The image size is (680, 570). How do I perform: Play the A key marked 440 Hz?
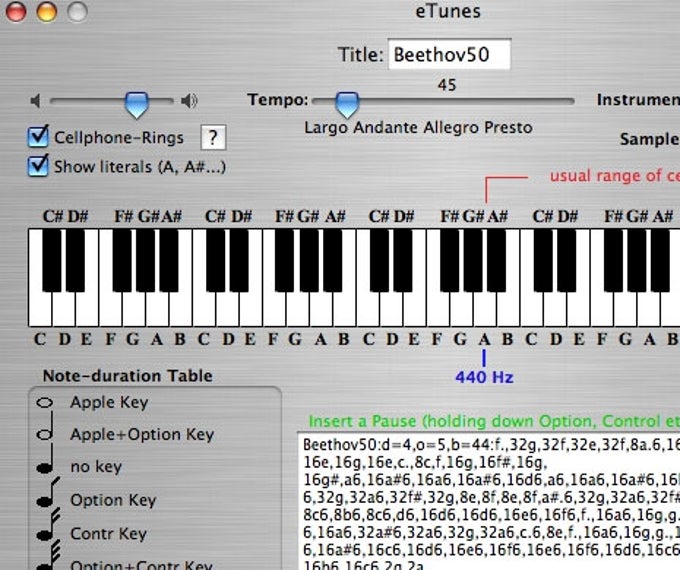pyautogui.click(x=484, y=310)
